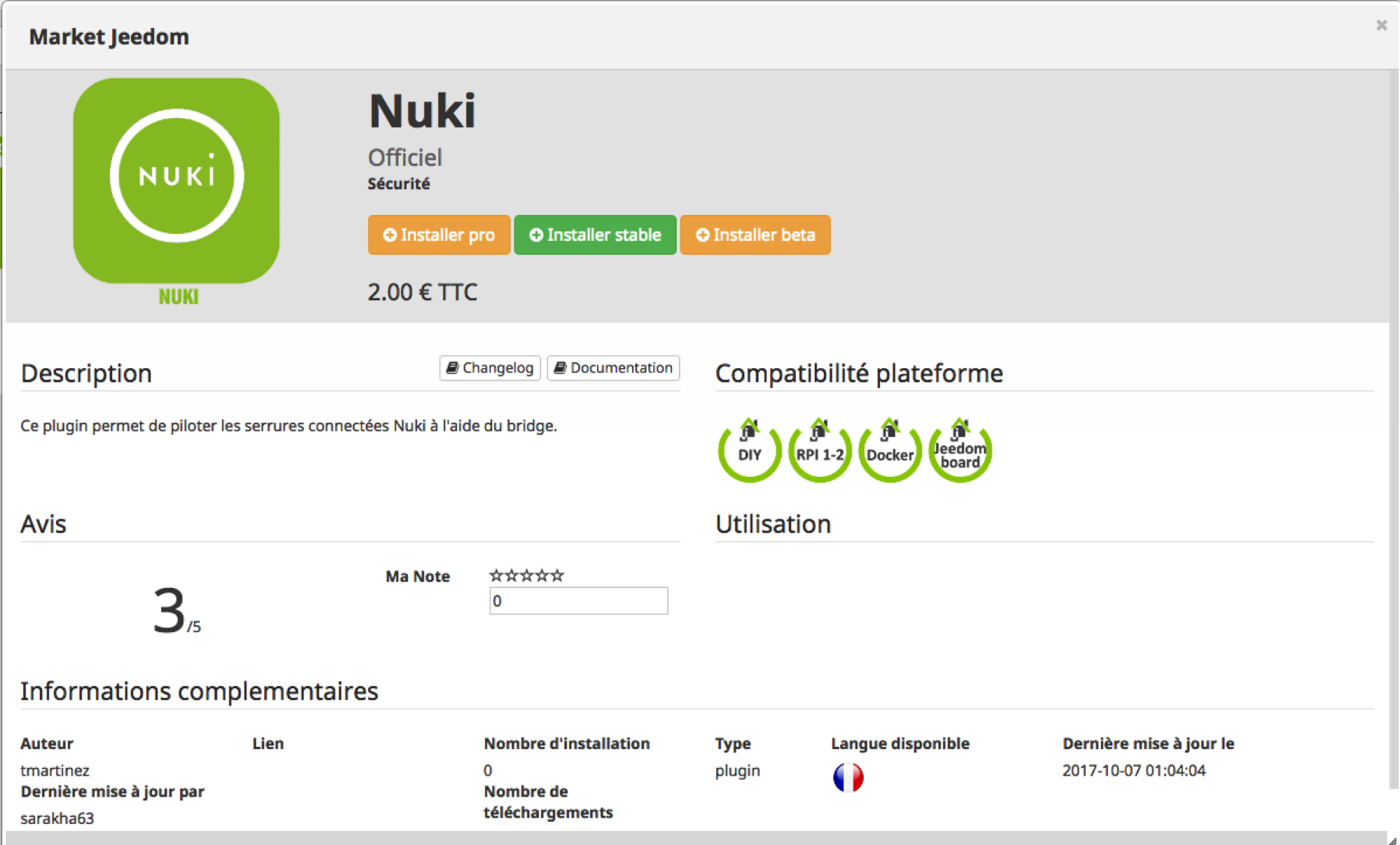Click the plugin type value
Viewport: 1400px width, 845px height.
click(x=738, y=771)
